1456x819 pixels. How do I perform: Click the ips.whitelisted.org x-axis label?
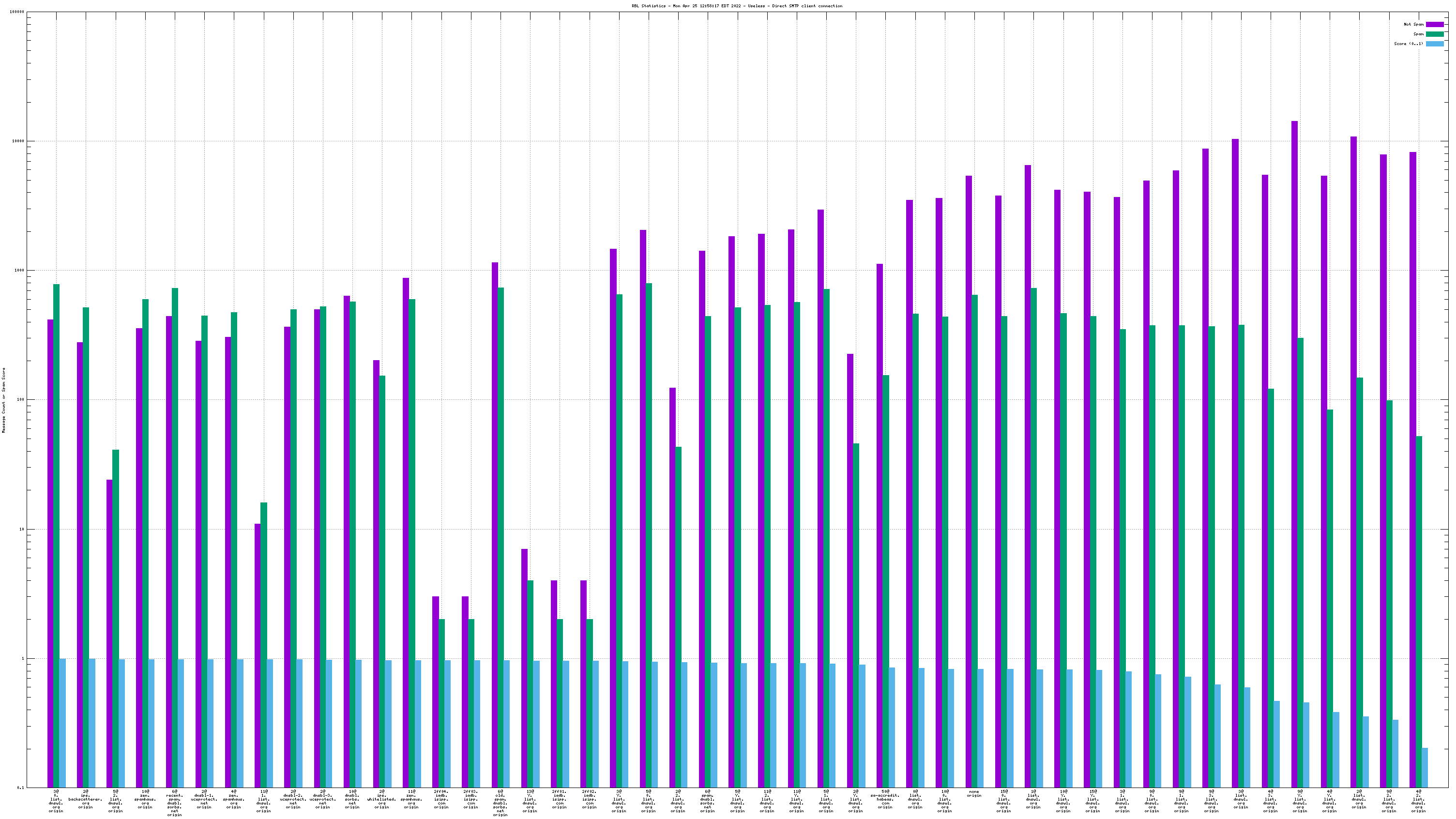(x=381, y=799)
